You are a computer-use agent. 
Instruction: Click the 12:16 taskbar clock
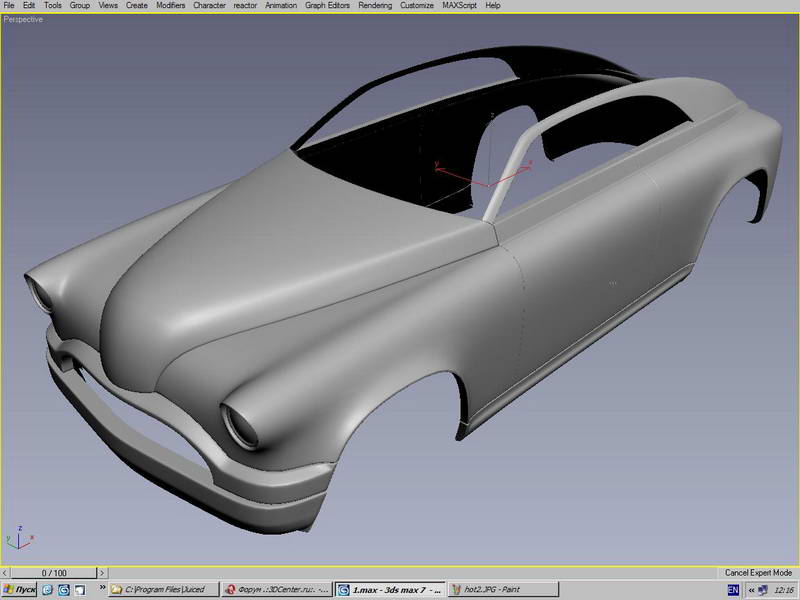784,590
